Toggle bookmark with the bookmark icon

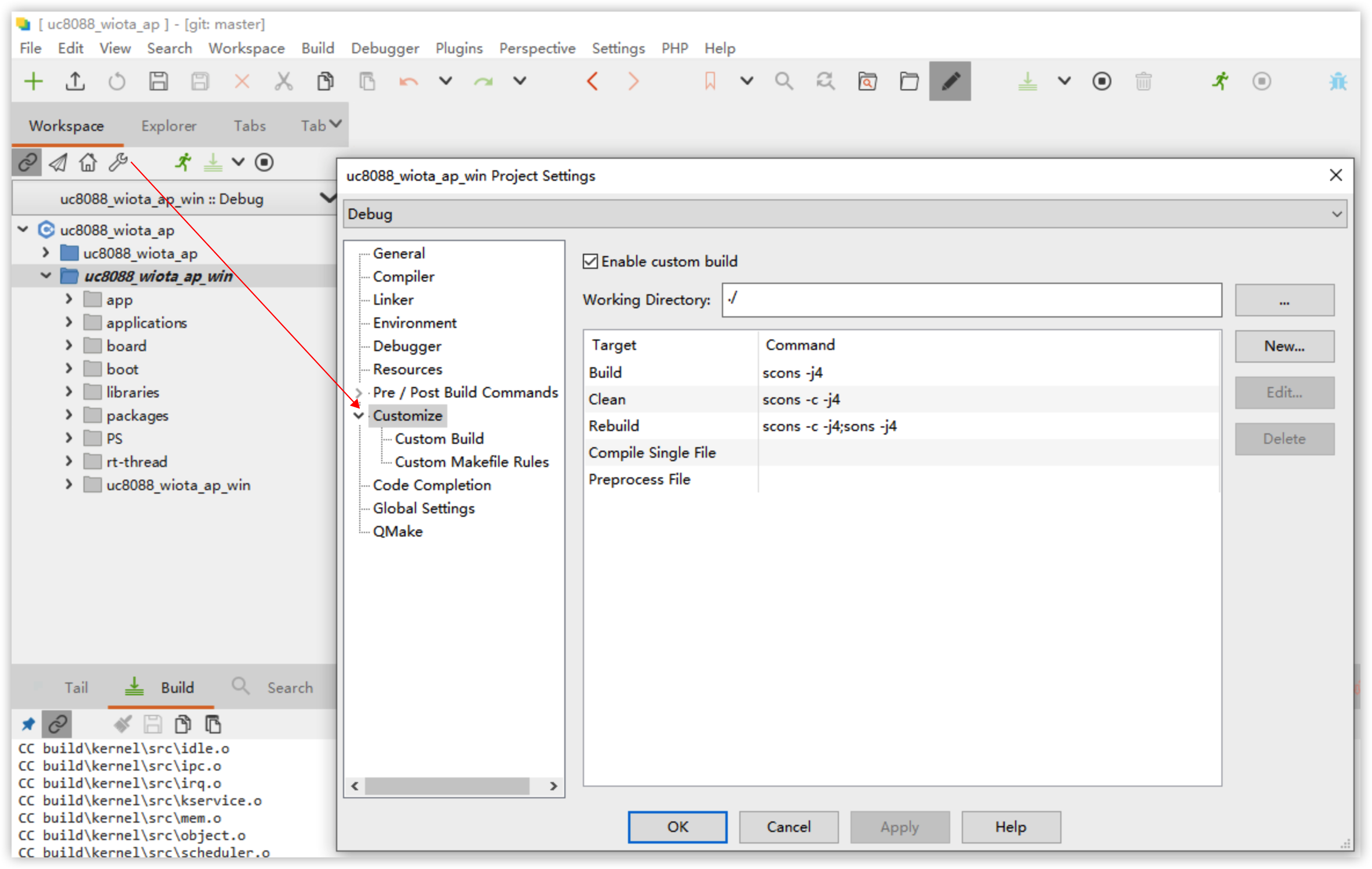[710, 81]
